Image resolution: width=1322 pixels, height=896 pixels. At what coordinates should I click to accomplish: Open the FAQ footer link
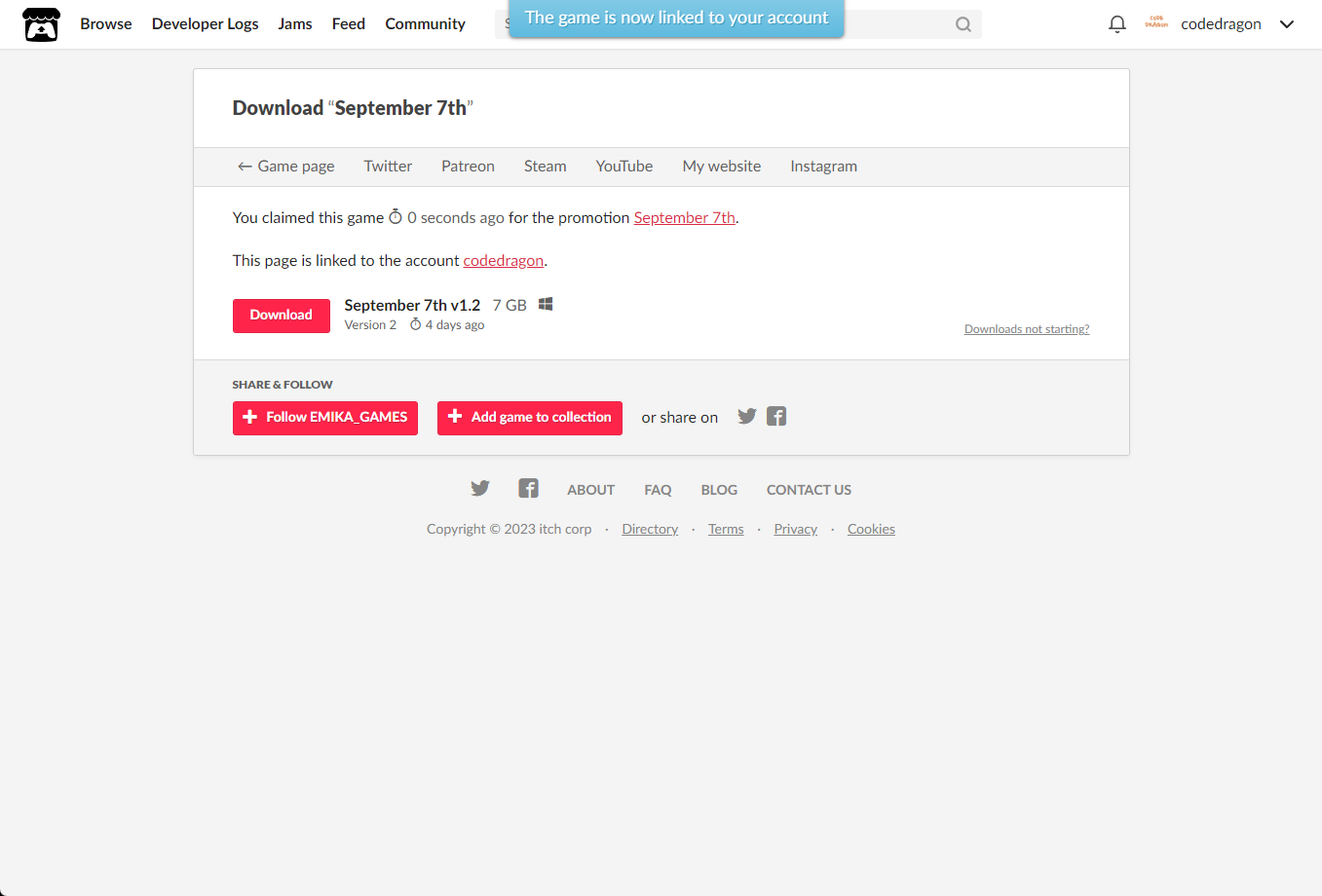pyautogui.click(x=658, y=490)
